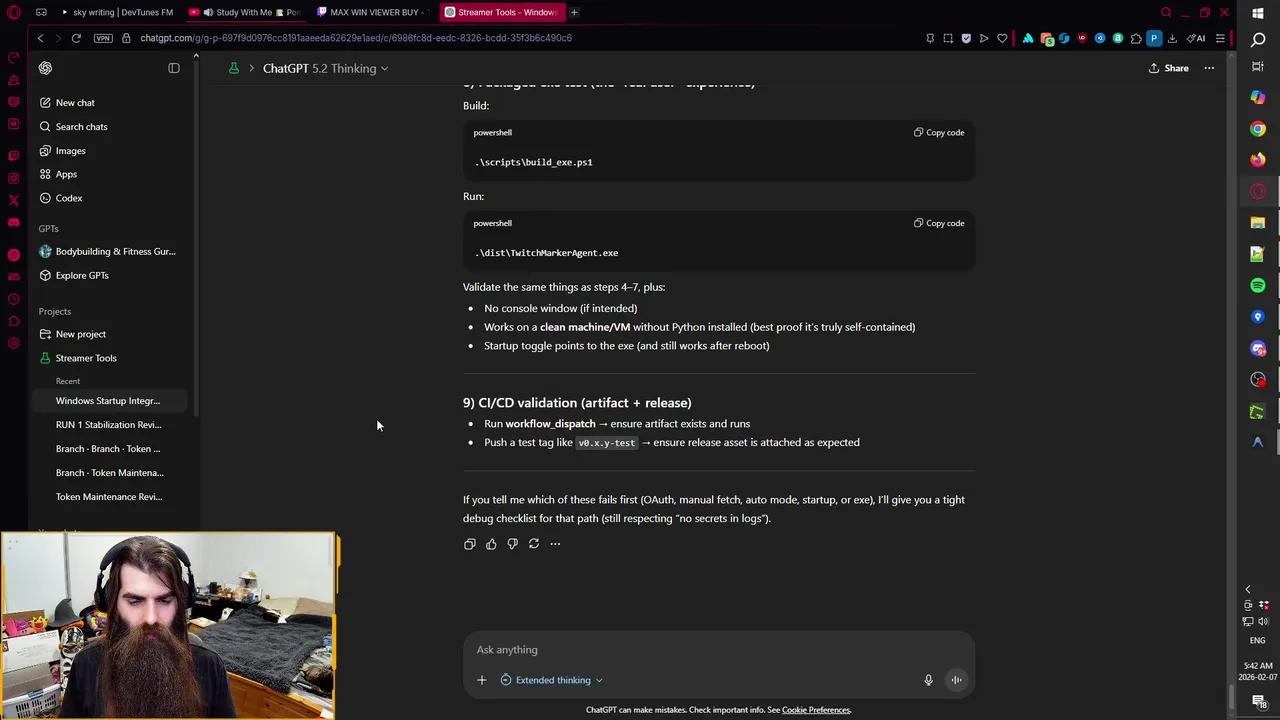The height and width of the screenshot is (720, 1280).
Task: Give thumbs down to the response
Action: tap(512, 544)
